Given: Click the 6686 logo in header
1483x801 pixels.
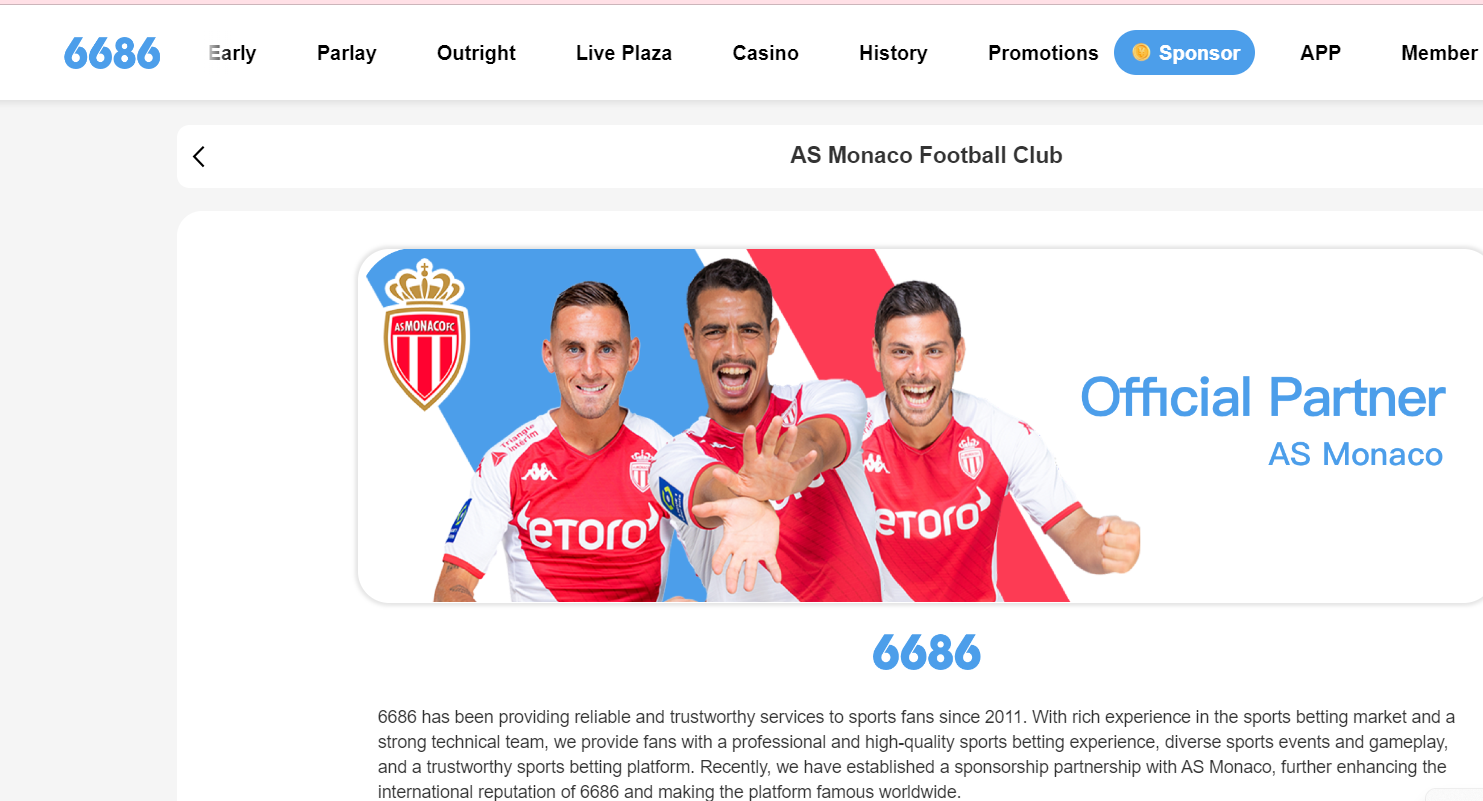Looking at the screenshot, I should pyautogui.click(x=112, y=53).
